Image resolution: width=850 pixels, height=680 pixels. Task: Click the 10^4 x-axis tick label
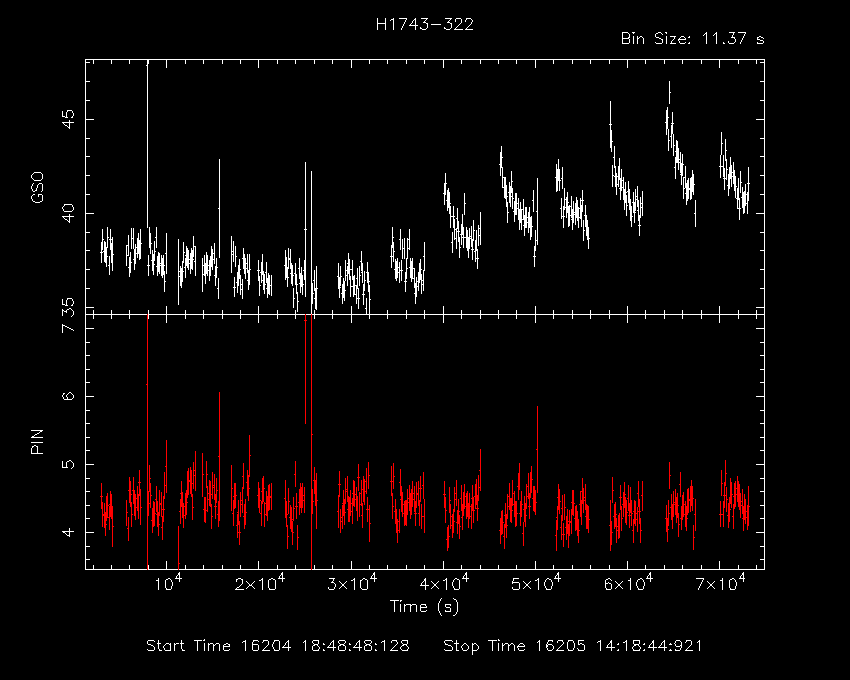coord(169,583)
